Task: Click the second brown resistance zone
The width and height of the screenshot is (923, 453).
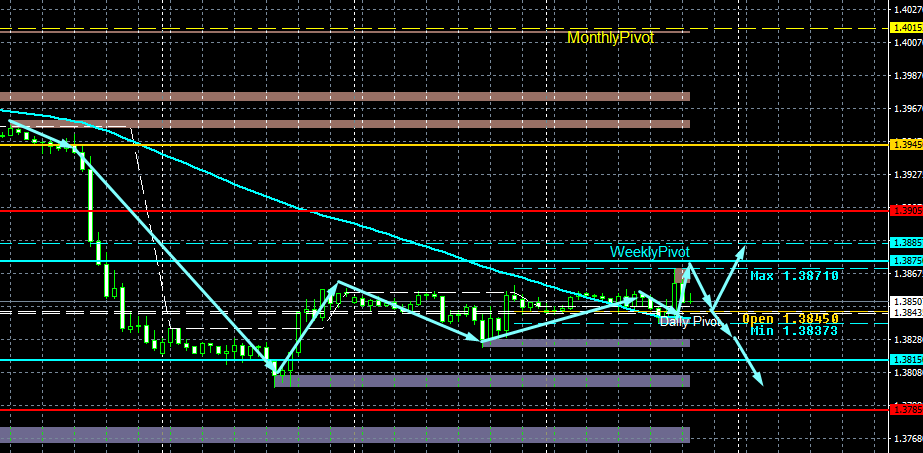Action: click(345, 124)
